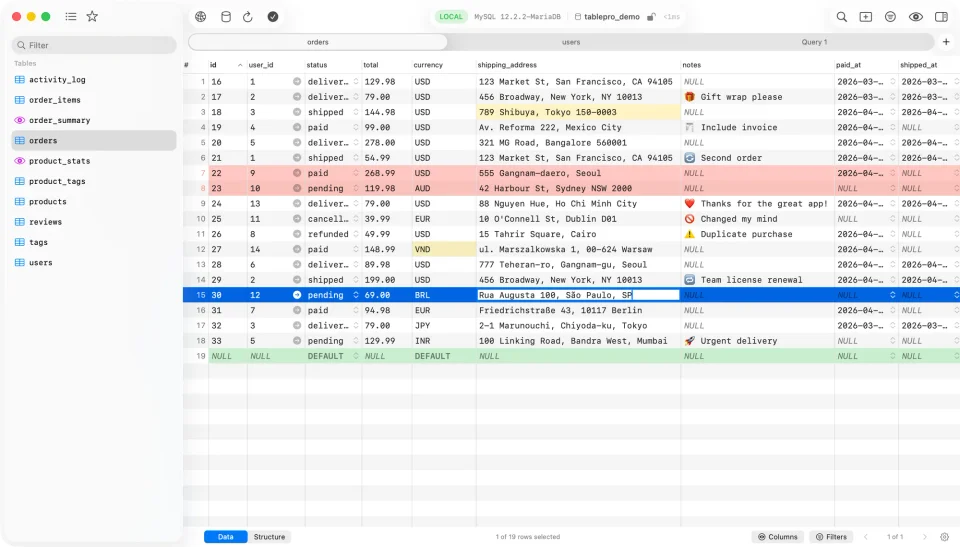Select the 'Gift wrap please' notes cell
This screenshot has width=960, height=547.
tap(757, 97)
